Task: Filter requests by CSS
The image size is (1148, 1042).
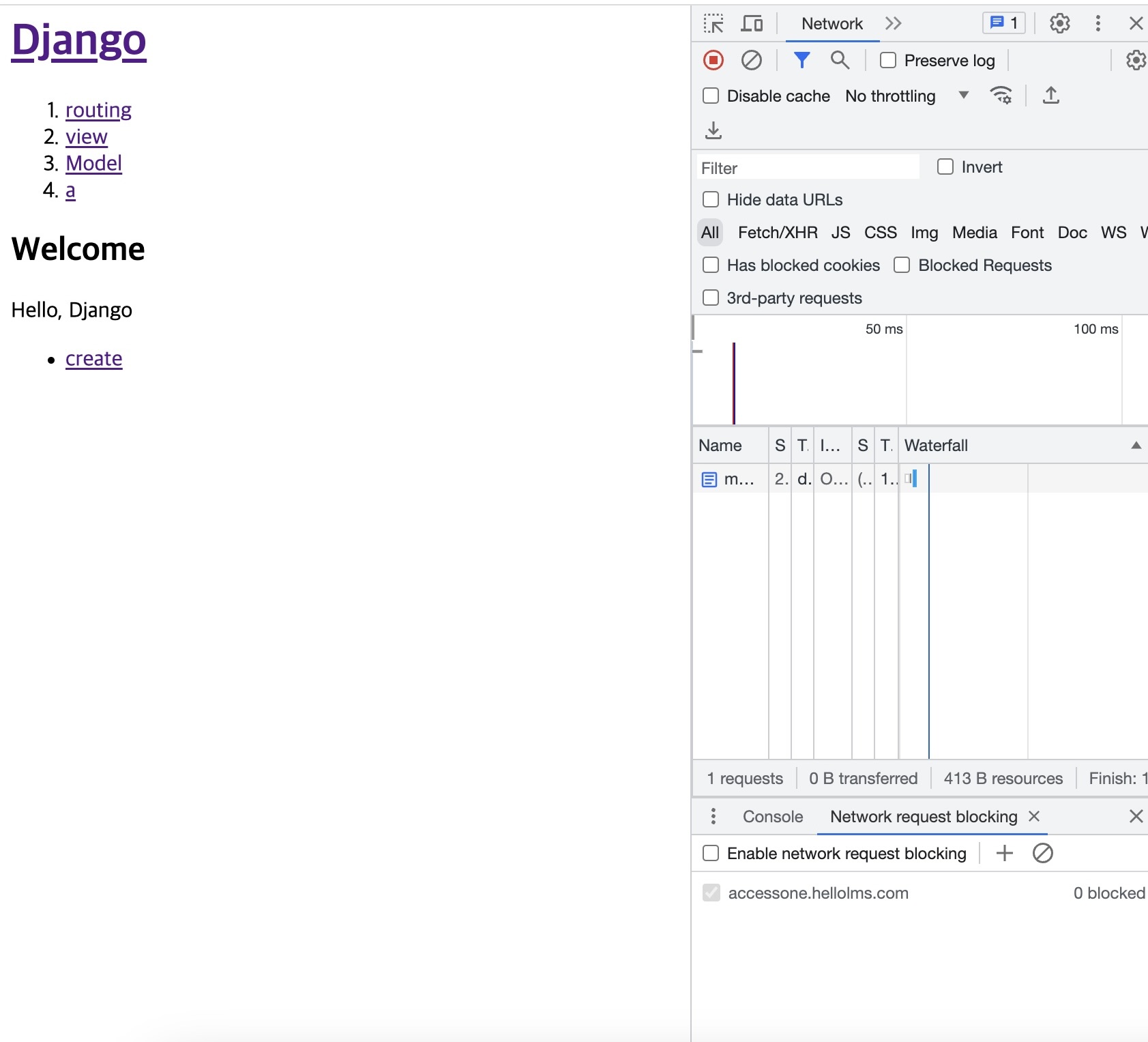Action: point(881,233)
